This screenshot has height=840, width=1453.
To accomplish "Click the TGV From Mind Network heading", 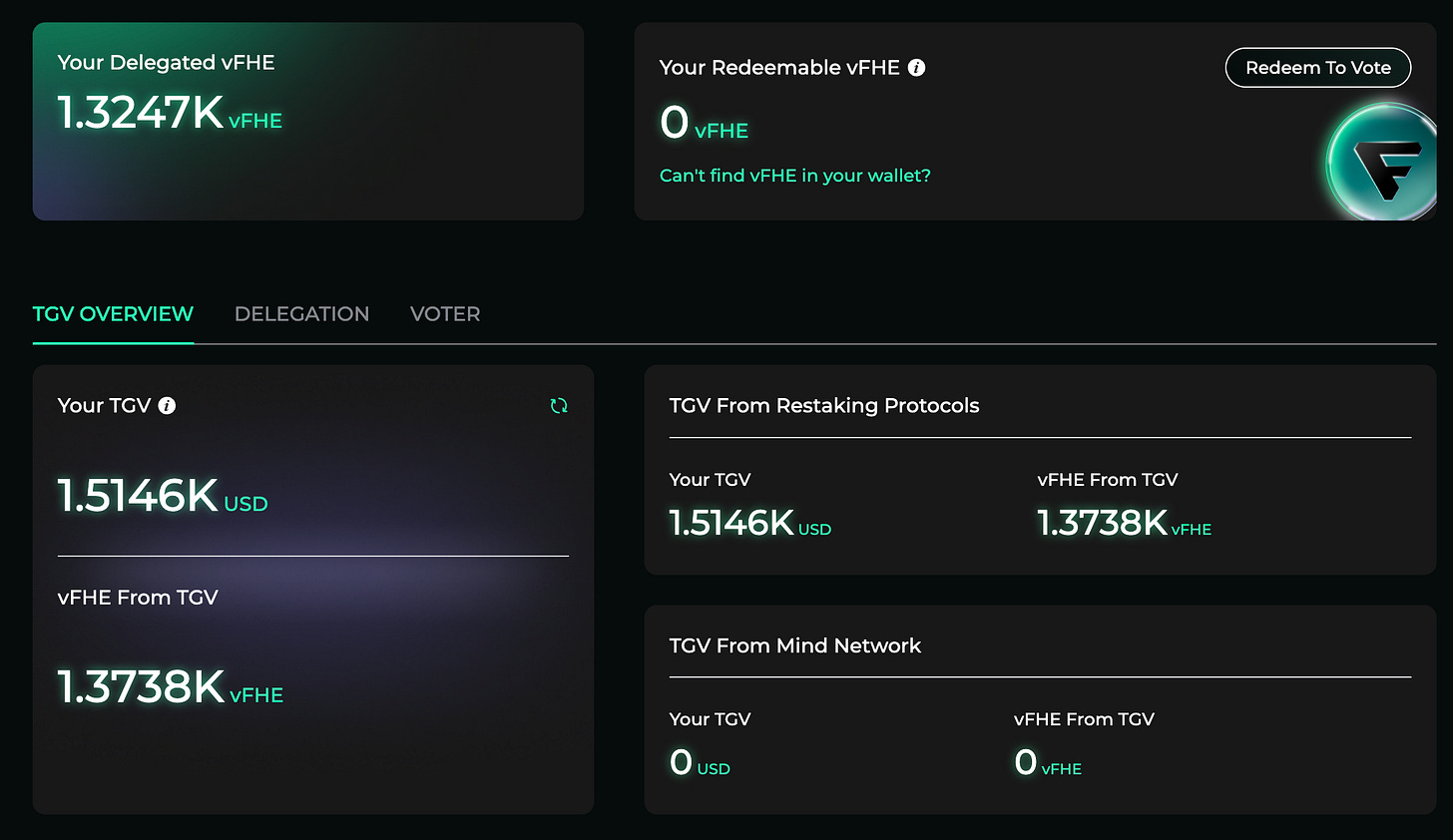I will (794, 645).
